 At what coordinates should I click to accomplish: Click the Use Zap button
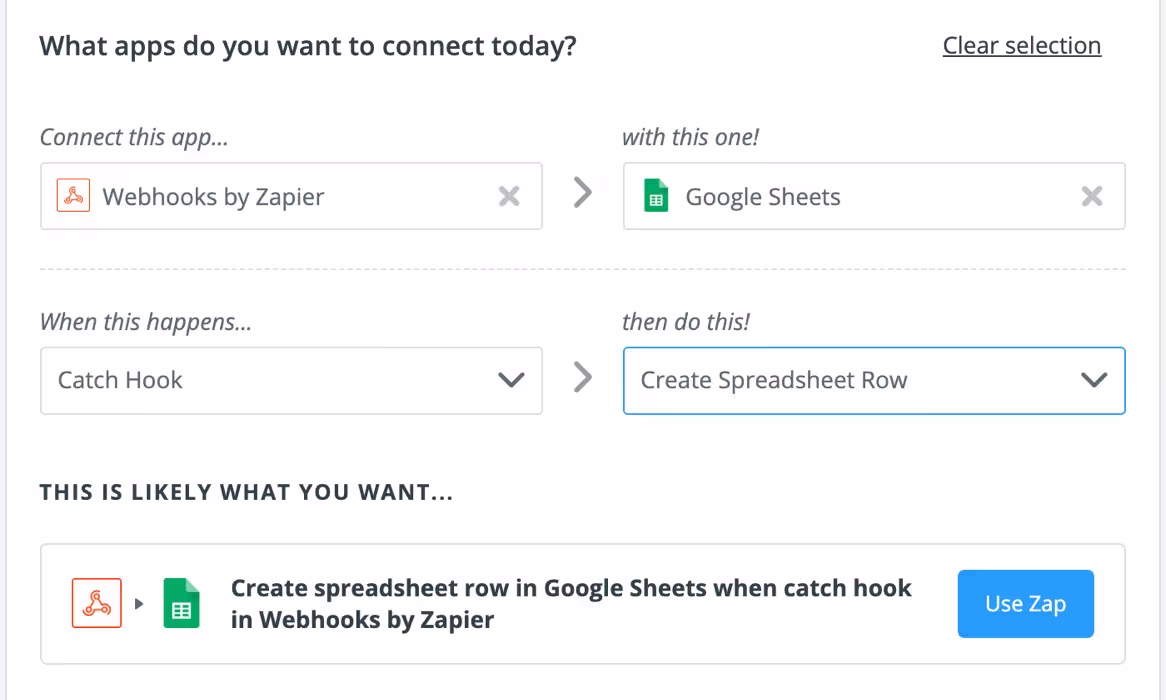(x=1025, y=604)
